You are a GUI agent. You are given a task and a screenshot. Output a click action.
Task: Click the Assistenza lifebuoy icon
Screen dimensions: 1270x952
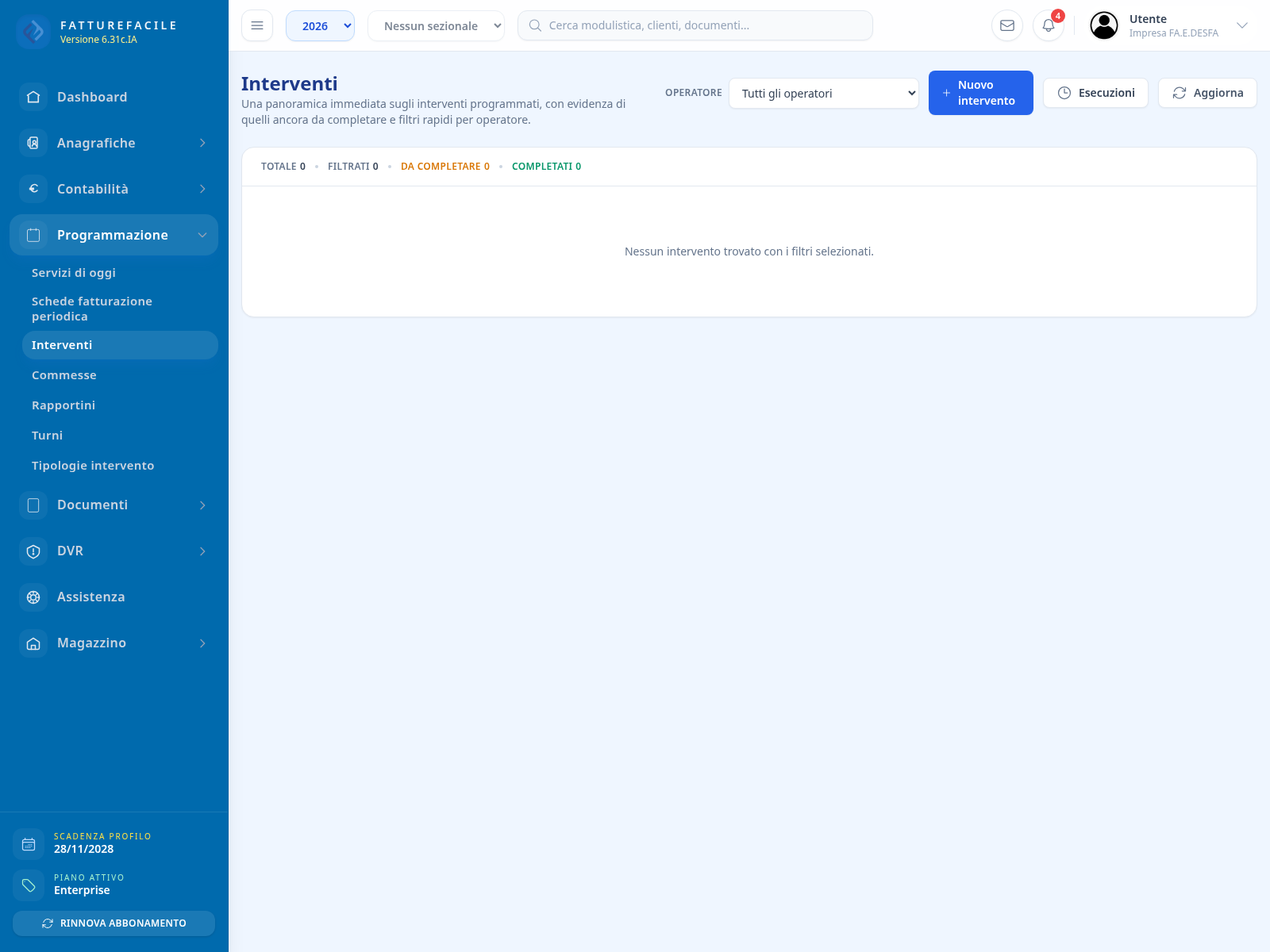pos(33,597)
